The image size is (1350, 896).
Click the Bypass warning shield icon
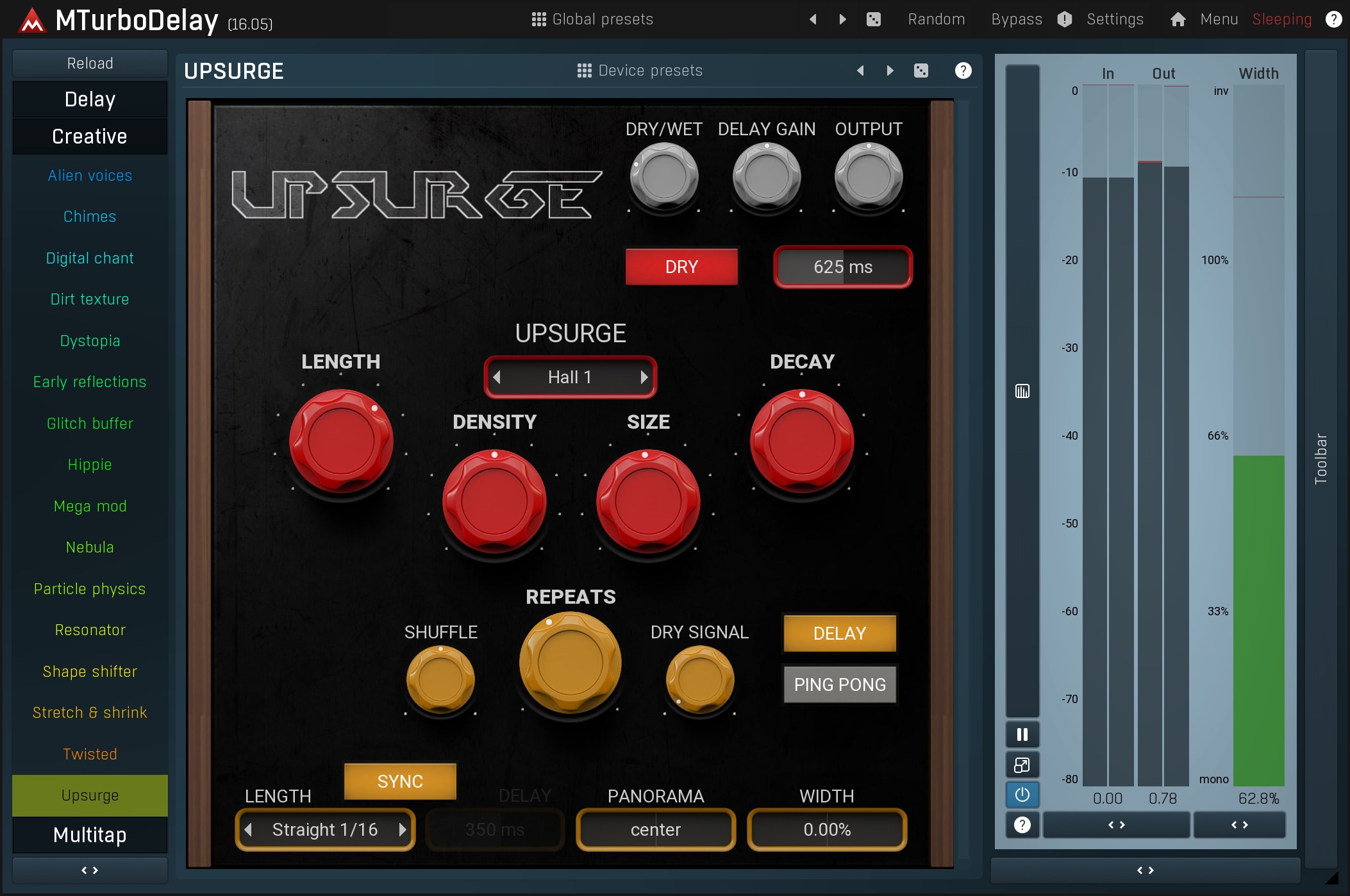1065,19
